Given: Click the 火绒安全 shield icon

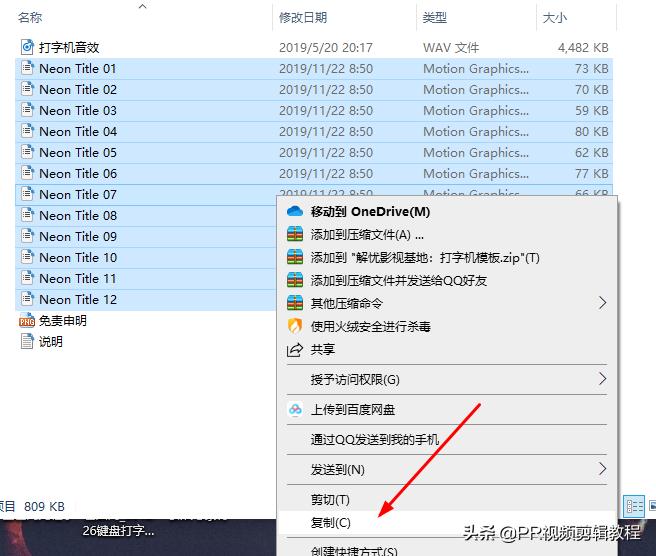Looking at the screenshot, I should pos(295,326).
